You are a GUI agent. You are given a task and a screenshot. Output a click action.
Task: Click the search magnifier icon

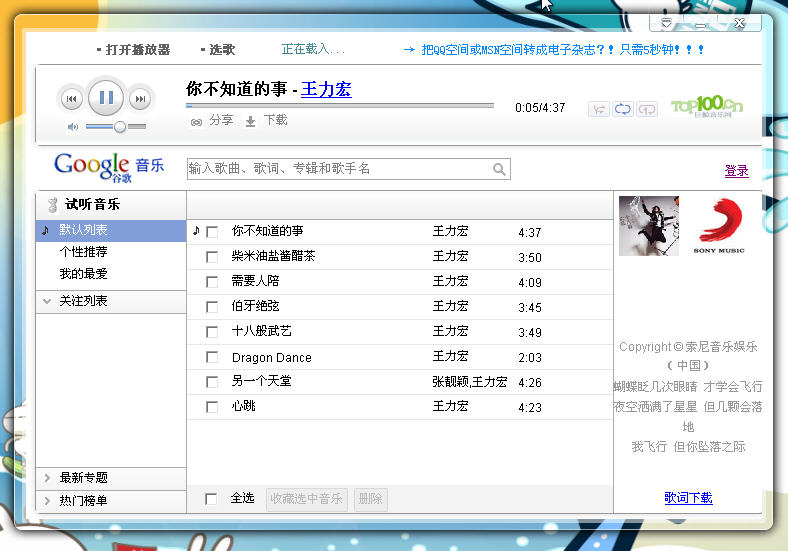[499, 169]
